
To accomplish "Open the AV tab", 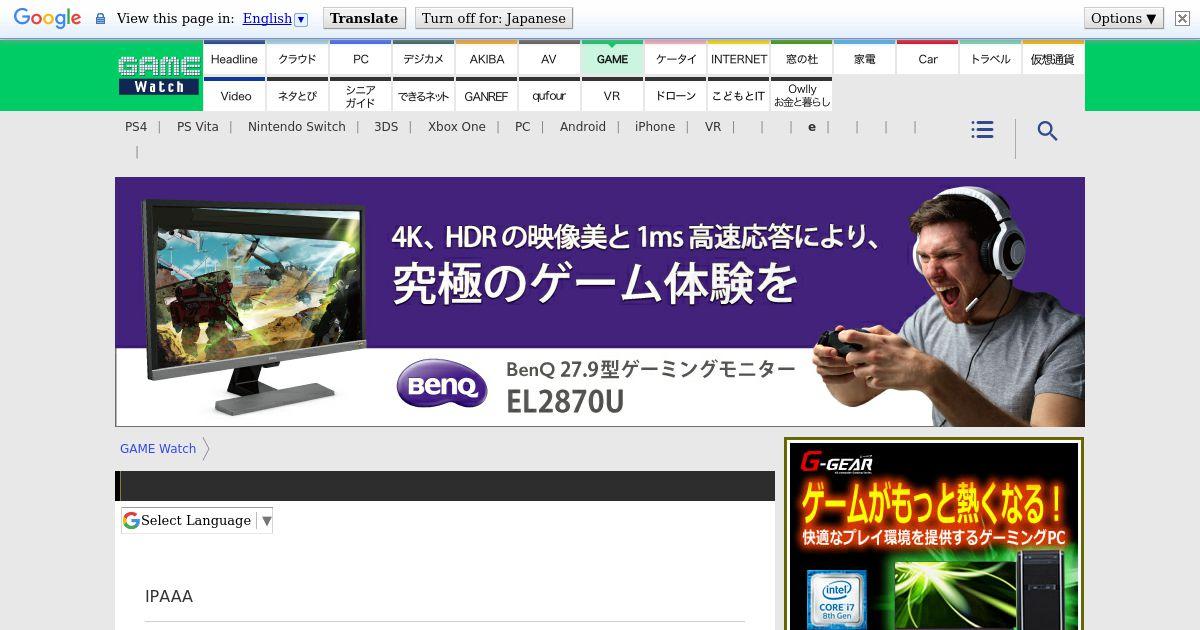I will click(549, 58).
